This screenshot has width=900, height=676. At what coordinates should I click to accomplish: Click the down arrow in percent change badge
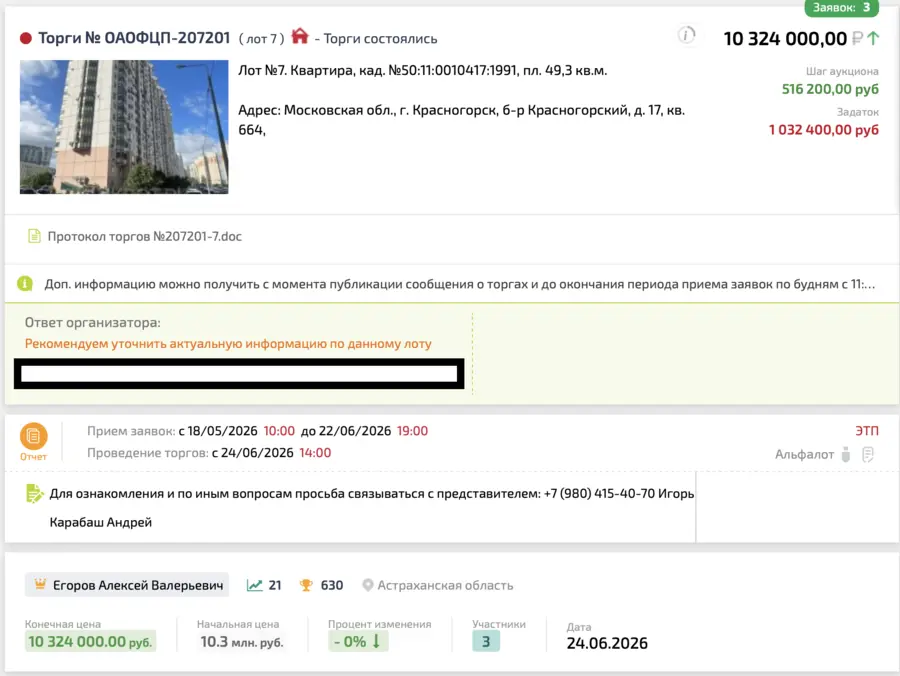coord(376,641)
